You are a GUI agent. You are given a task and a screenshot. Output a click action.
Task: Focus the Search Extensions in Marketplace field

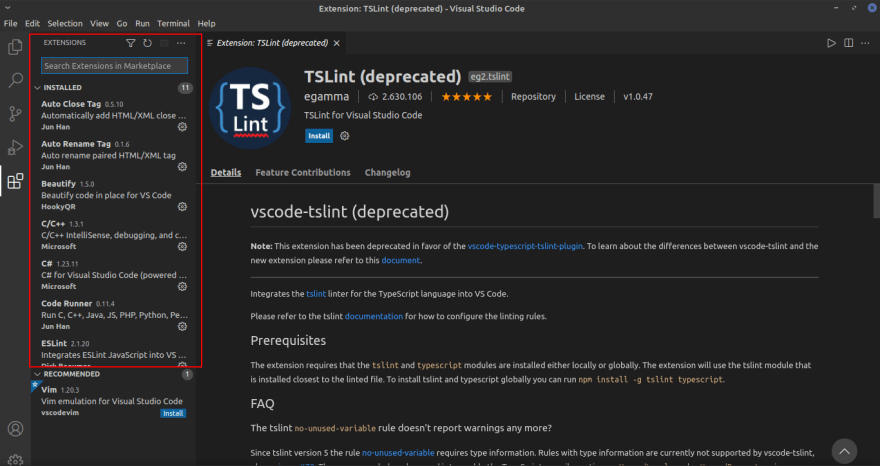[x=114, y=66]
